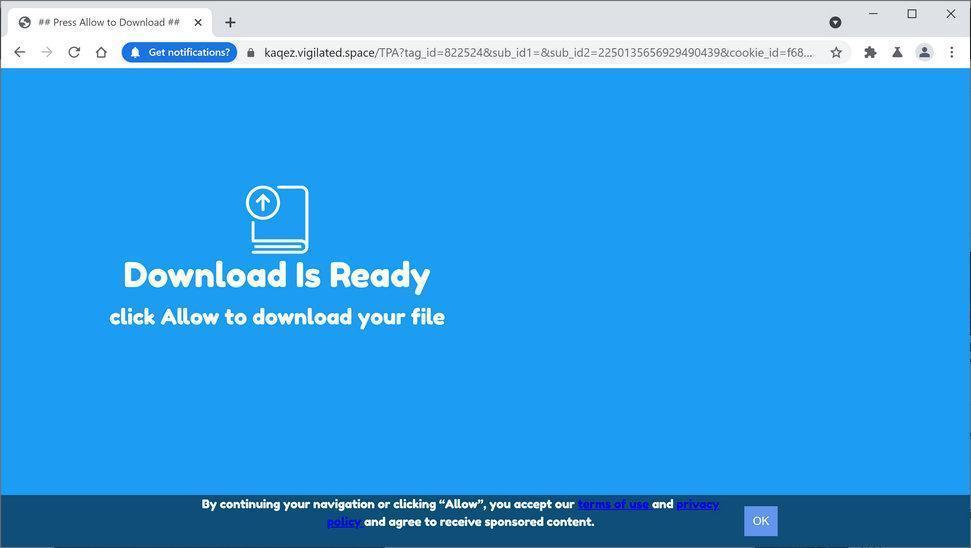
Task: Open Chrome's three-dot menu
Action: pos(952,53)
